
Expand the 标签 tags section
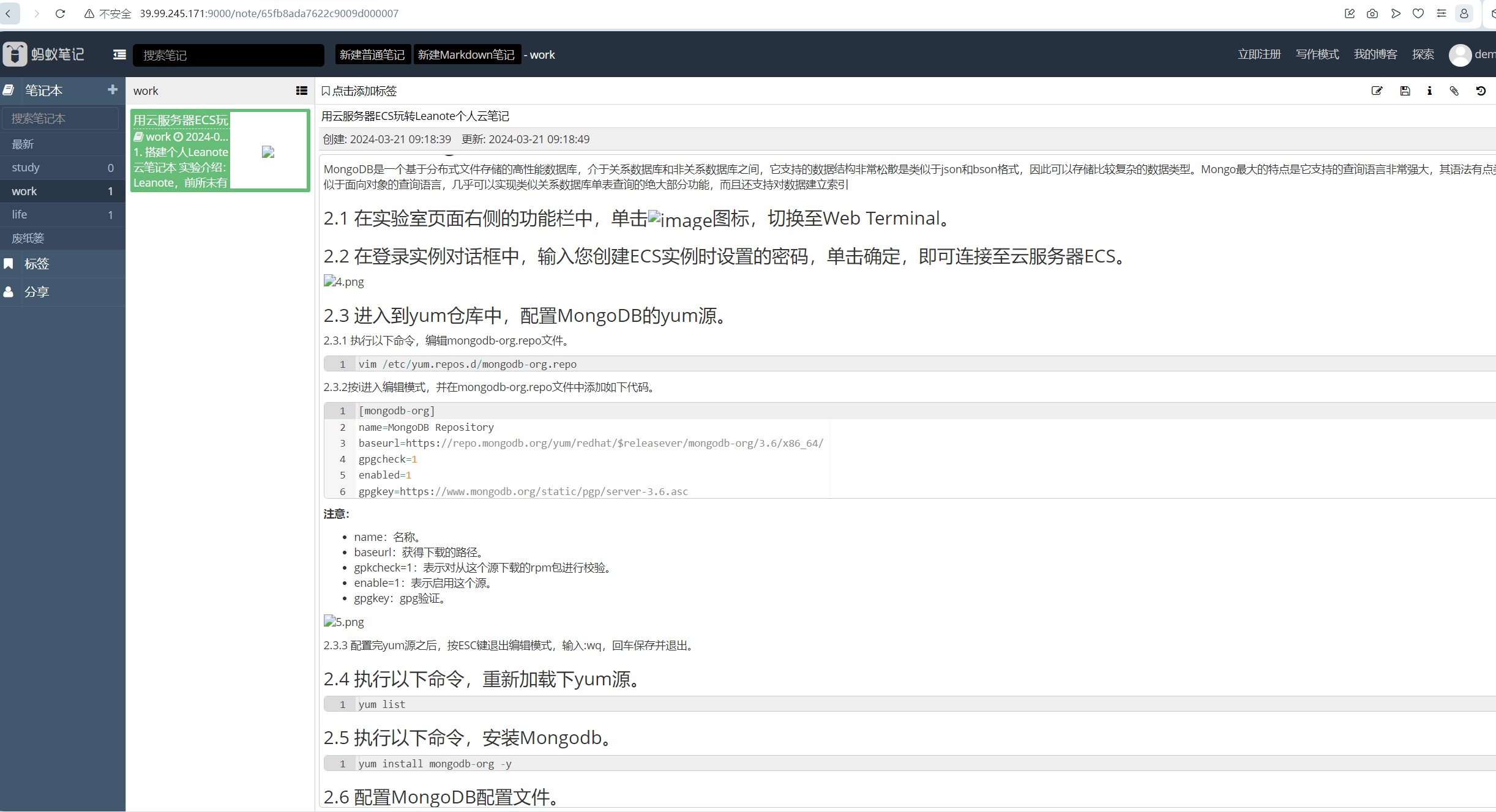click(37, 264)
